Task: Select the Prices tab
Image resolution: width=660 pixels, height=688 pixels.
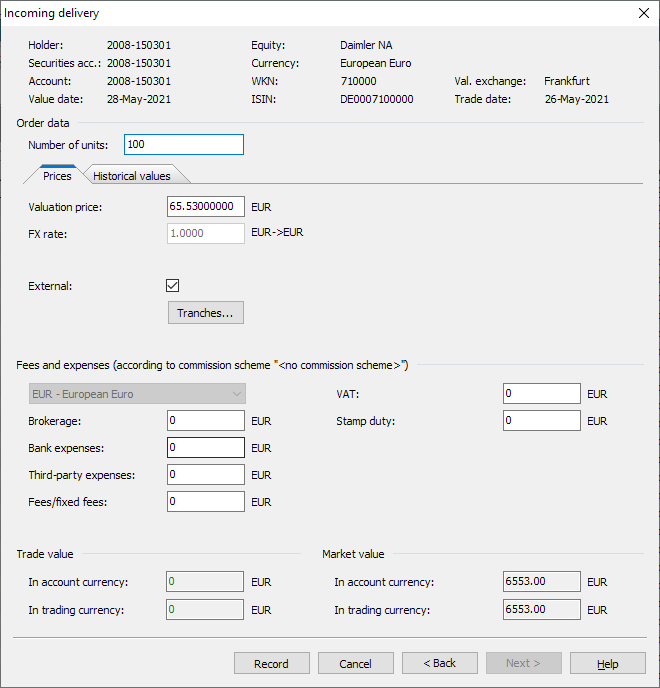Action: 57,176
